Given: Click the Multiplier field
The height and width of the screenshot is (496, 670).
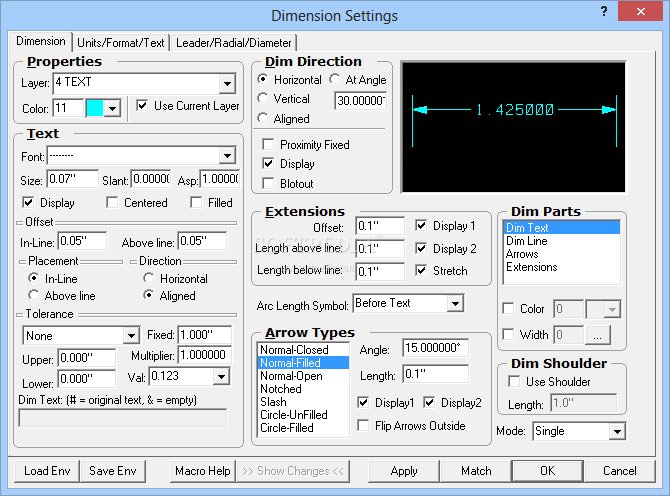Looking at the screenshot, I should coord(205,355).
